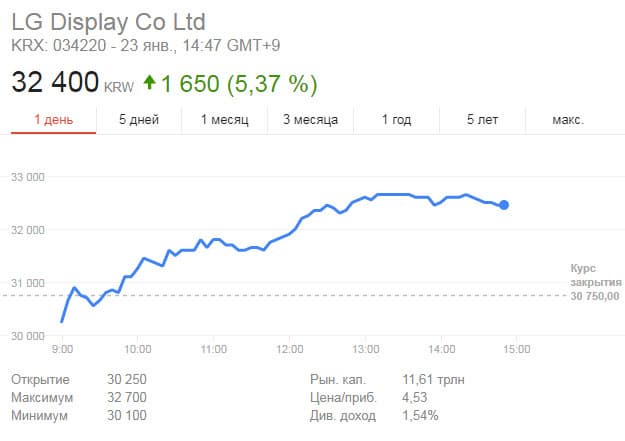Switch chart to '1 год' range
625x441 pixels.
tap(396, 120)
